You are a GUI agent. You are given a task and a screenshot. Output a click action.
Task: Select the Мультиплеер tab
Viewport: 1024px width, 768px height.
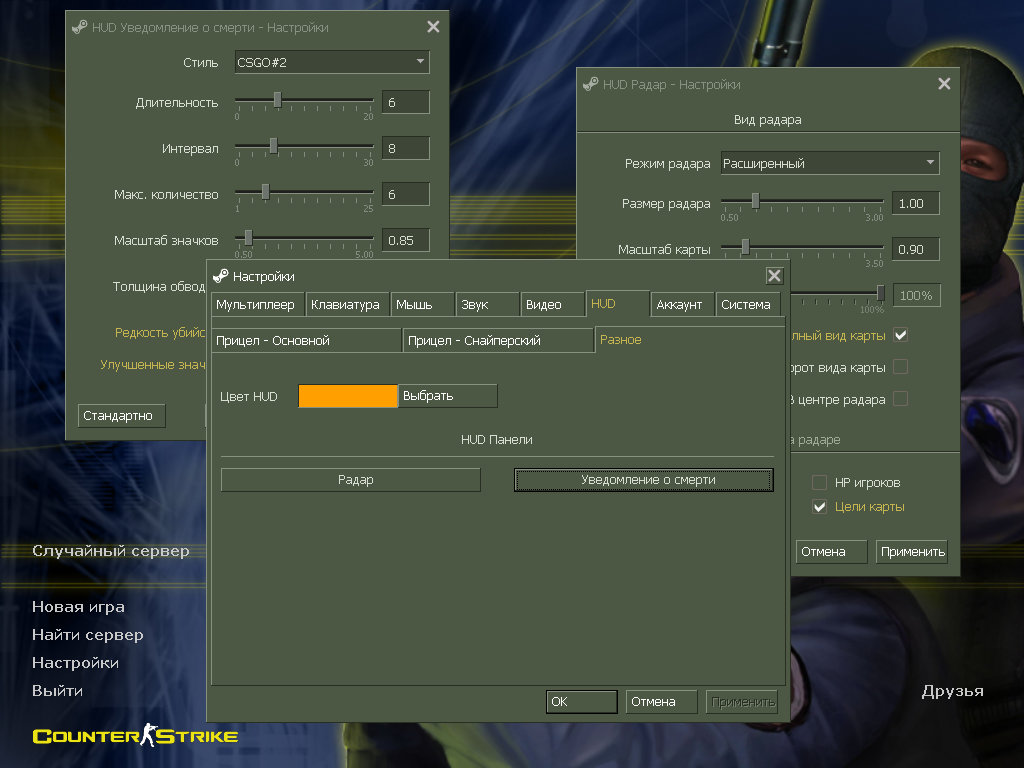[x=256, y=305]
